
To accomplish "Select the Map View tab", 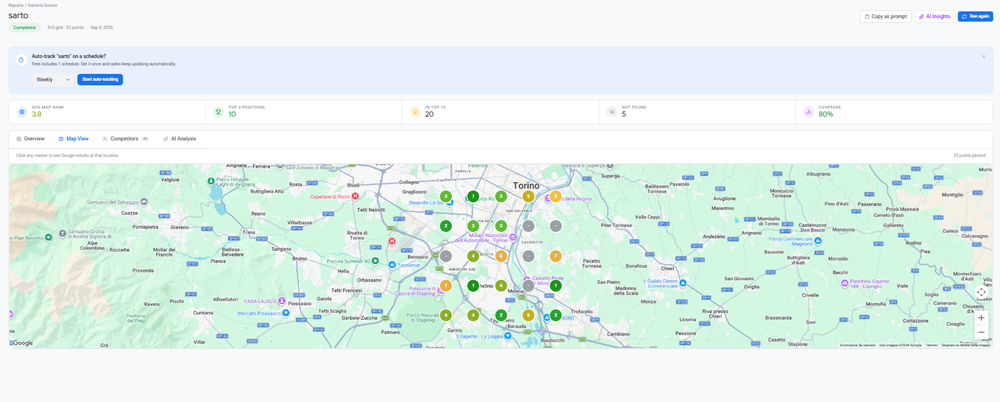I will (x=73, y=138).
